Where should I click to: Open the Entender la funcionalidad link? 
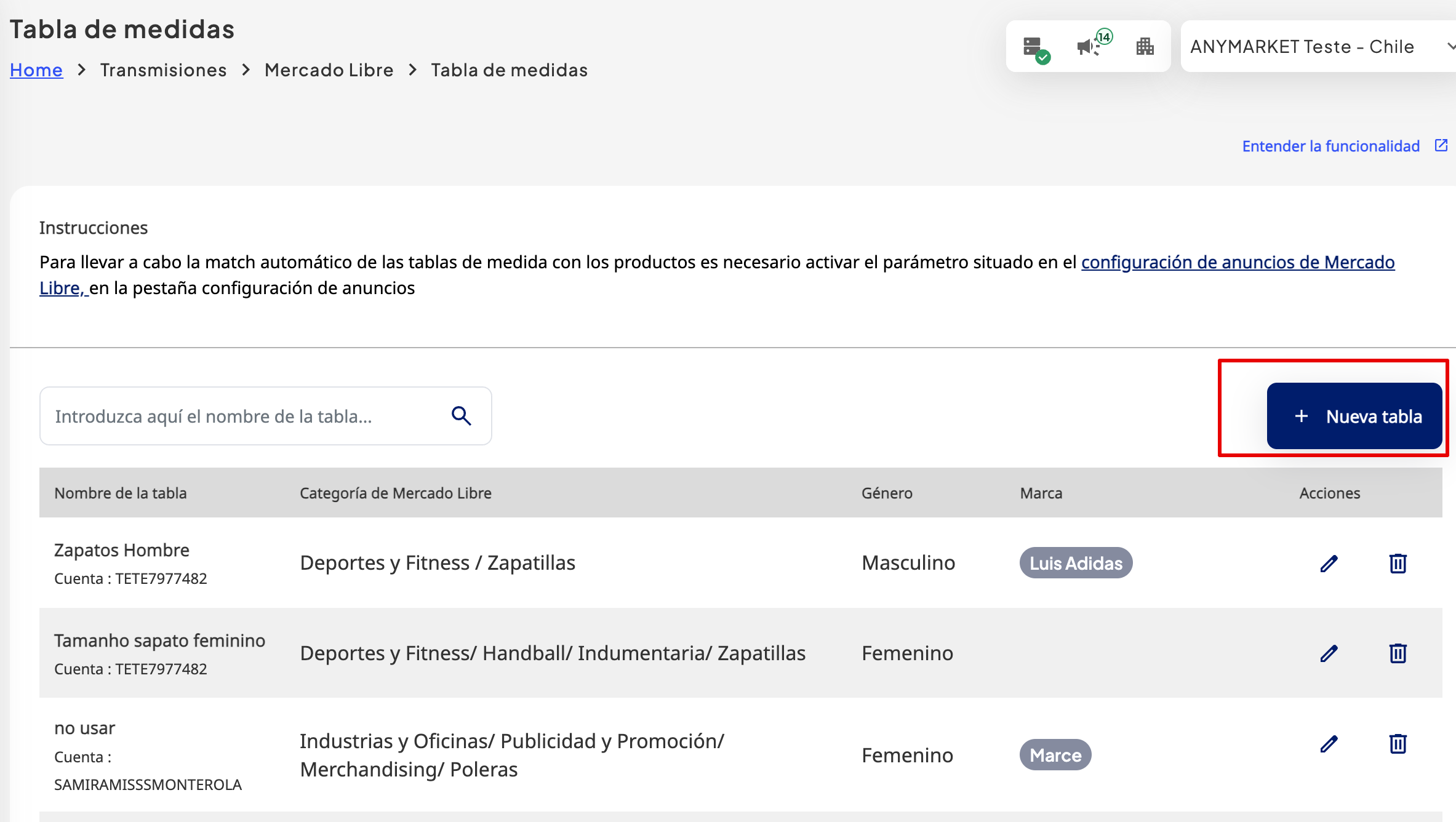1330,146
